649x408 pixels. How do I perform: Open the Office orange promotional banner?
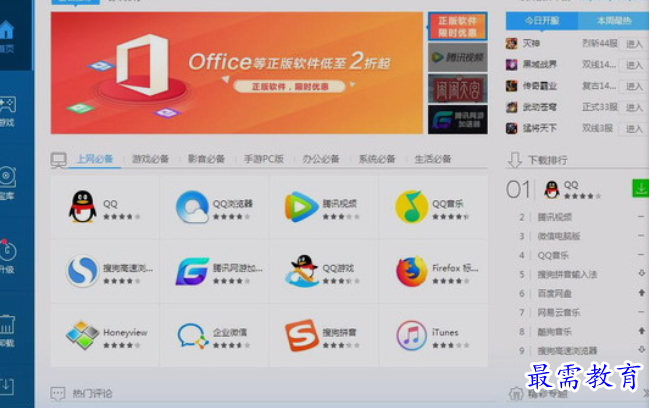[x=237, y=73]
